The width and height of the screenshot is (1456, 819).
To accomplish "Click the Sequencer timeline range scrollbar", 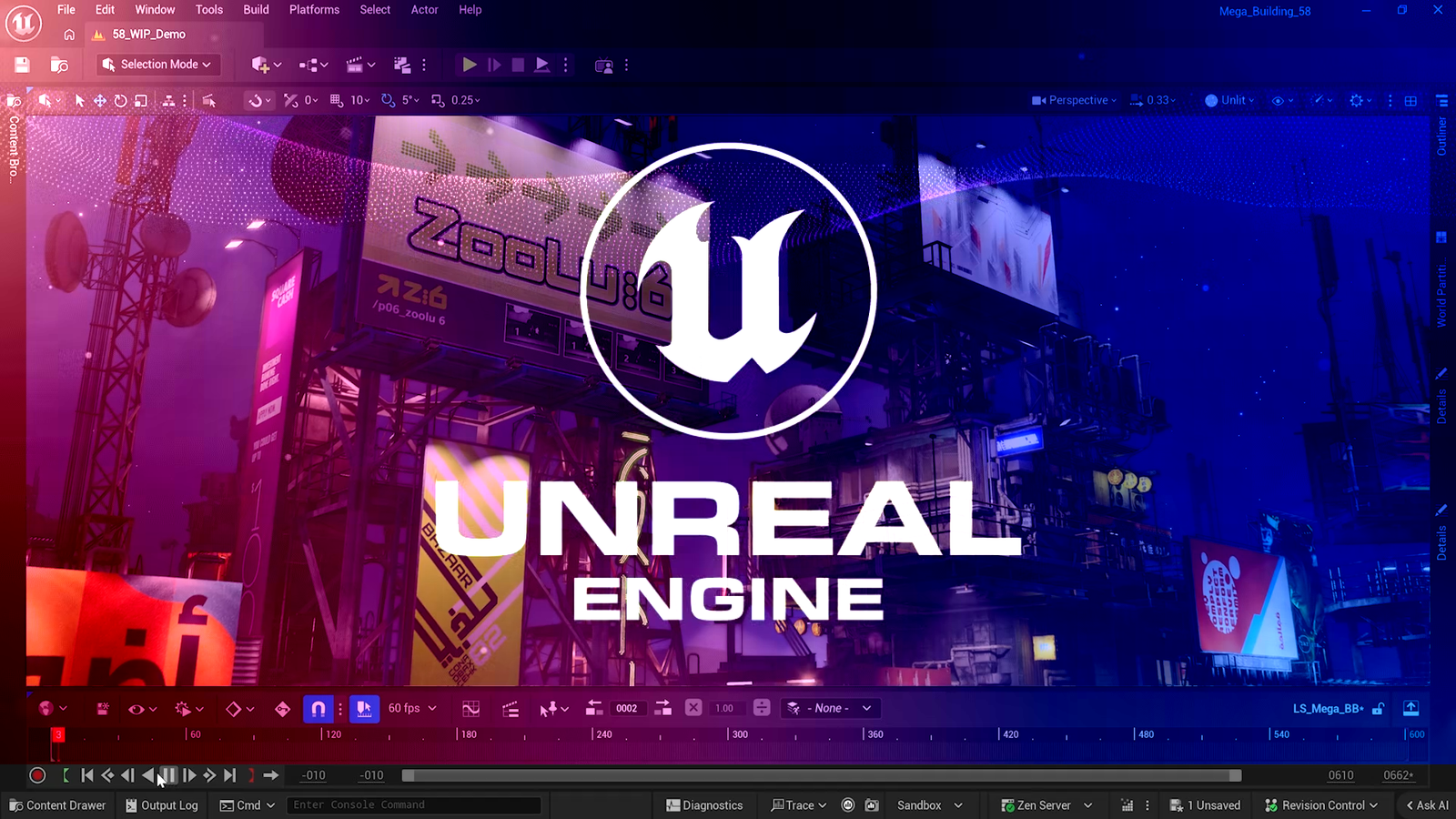I will [x=822, y=775].
